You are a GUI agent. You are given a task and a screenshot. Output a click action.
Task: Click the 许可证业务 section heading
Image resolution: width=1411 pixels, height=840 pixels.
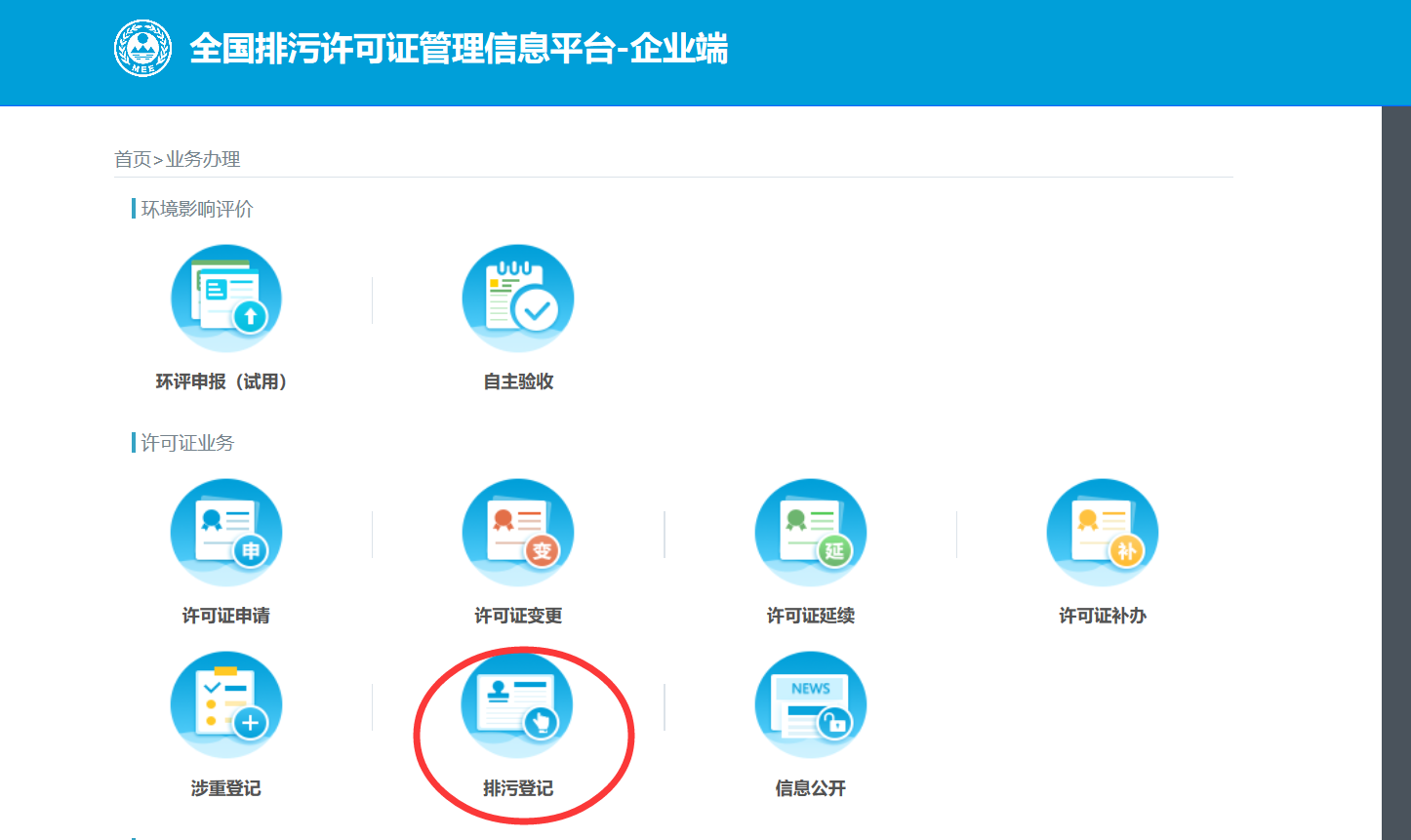tap(187, 443)
